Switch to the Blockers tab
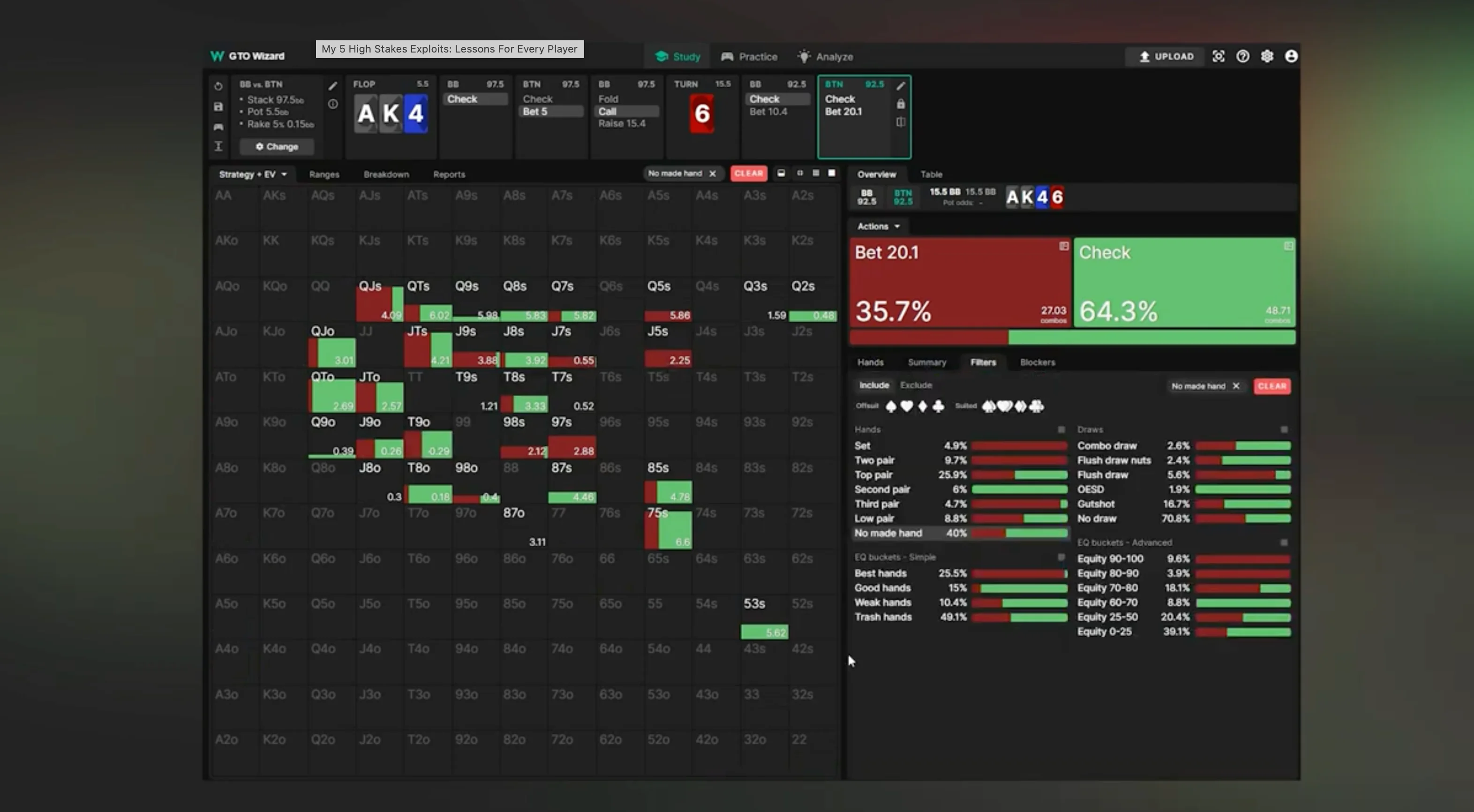This screenshot has width=1474, height=812. pyautogui.click(x=1037, y=362)
